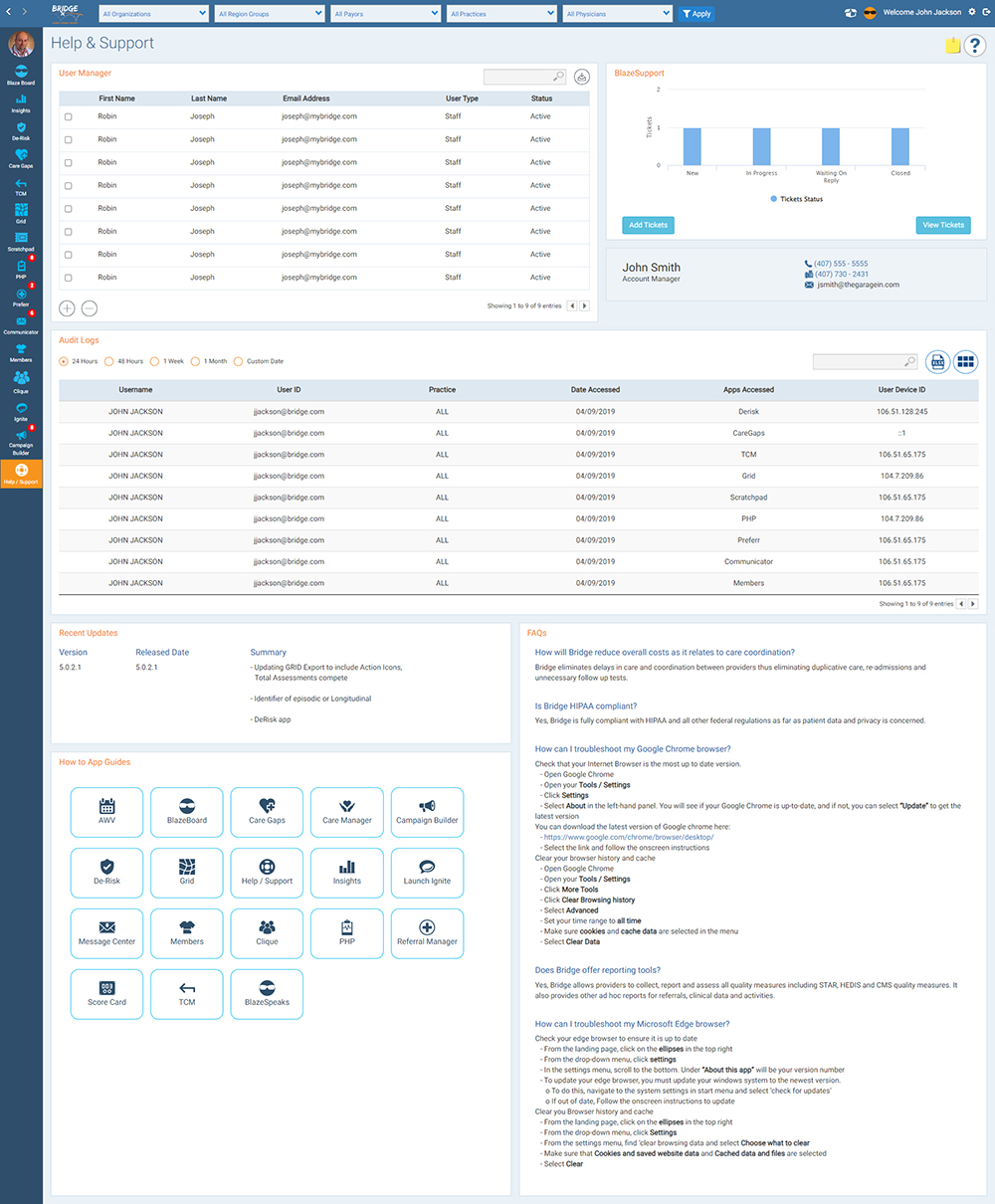Select Help / Support sidebar item
Screen dimensions: 995x1204
pyautogui.click(x=21, y=475)
